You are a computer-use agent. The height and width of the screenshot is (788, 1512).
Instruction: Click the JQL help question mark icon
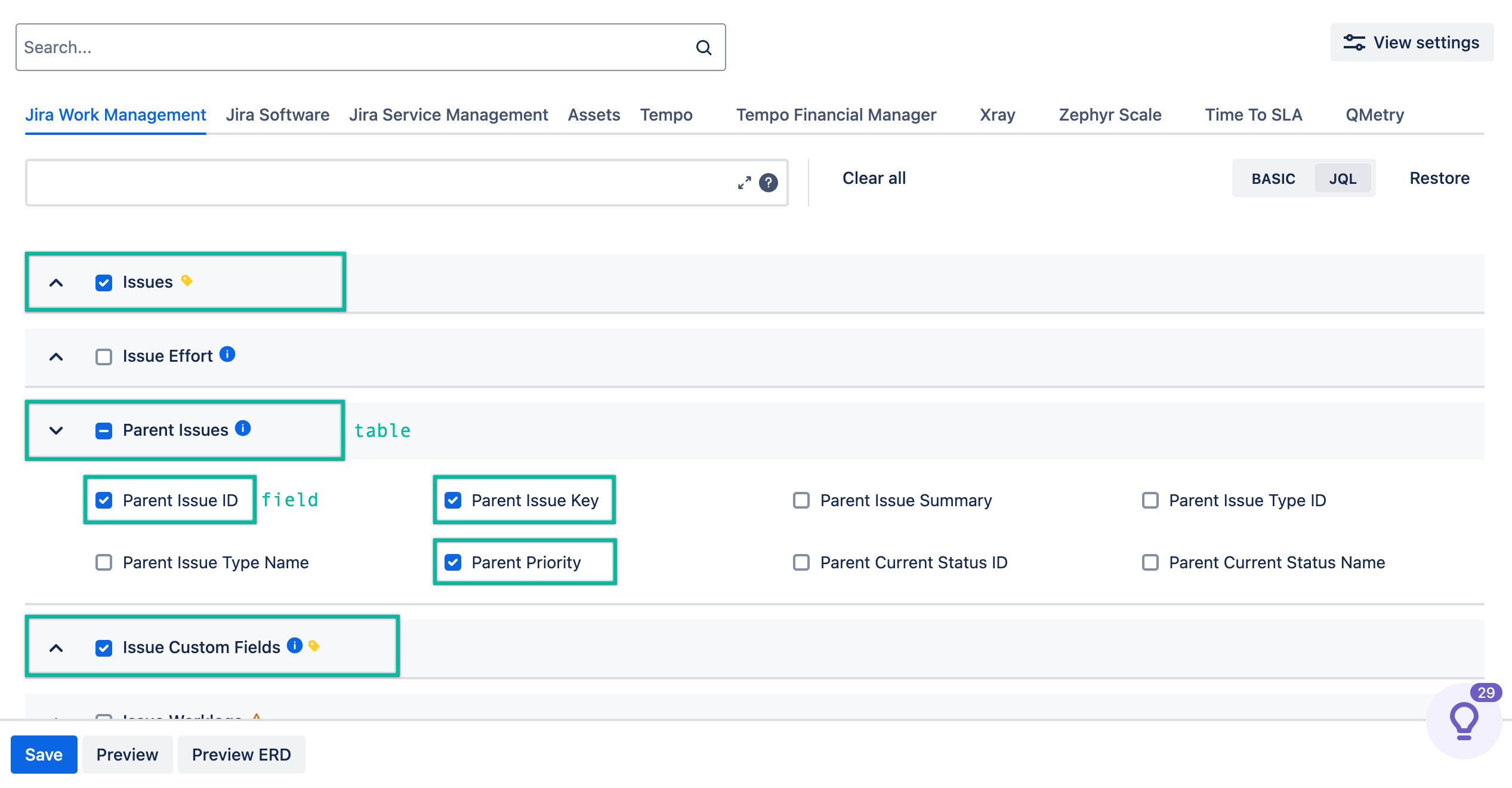point(770,184)
